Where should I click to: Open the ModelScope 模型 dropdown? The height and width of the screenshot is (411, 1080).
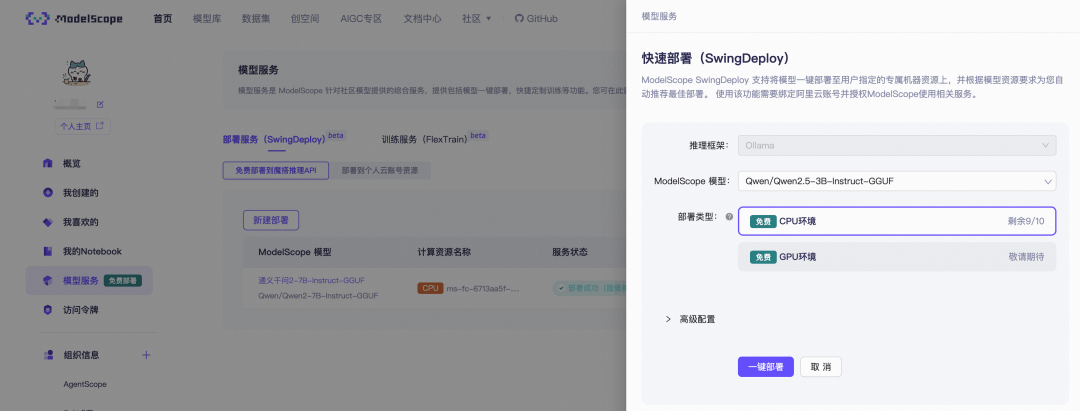click(897, 181)
